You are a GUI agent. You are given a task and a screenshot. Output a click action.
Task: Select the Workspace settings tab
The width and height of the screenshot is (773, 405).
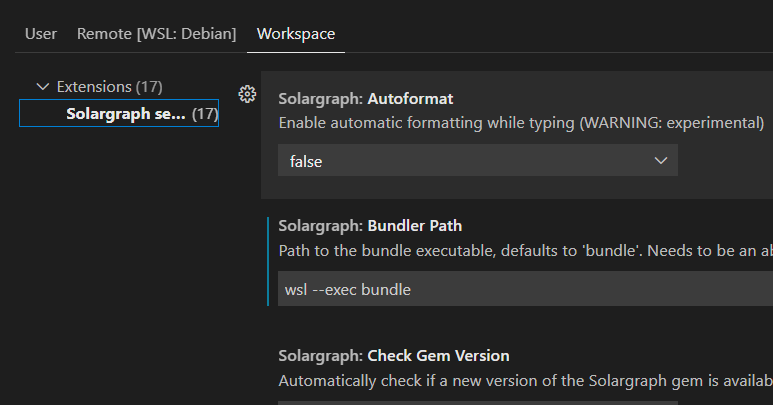pos(296,34)
